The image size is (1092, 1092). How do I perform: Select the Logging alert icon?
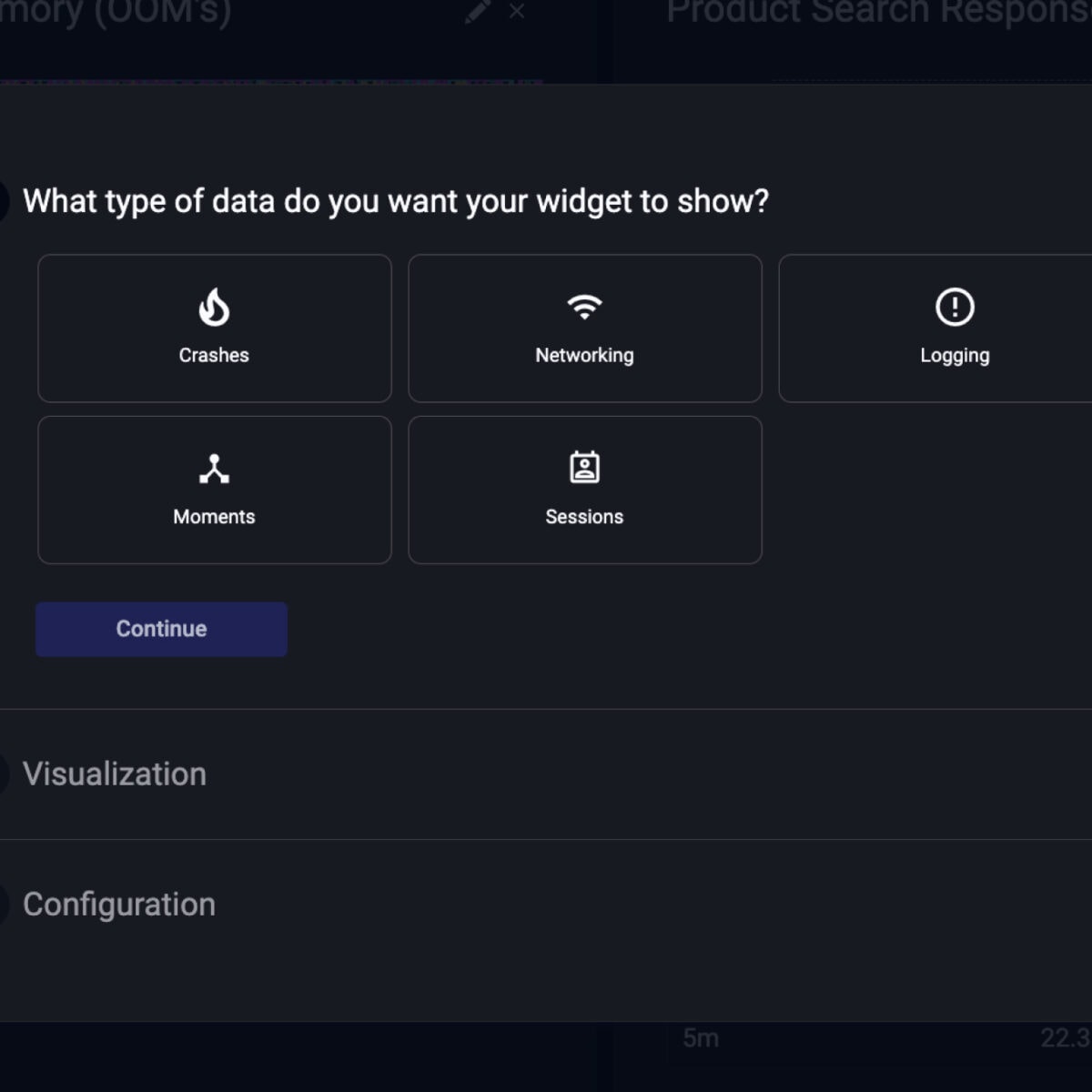955,307
